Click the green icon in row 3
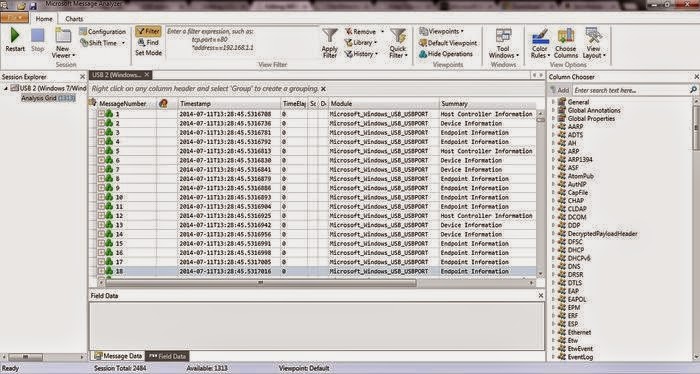This screenshot has width=700, height=374. pos(109,132)
